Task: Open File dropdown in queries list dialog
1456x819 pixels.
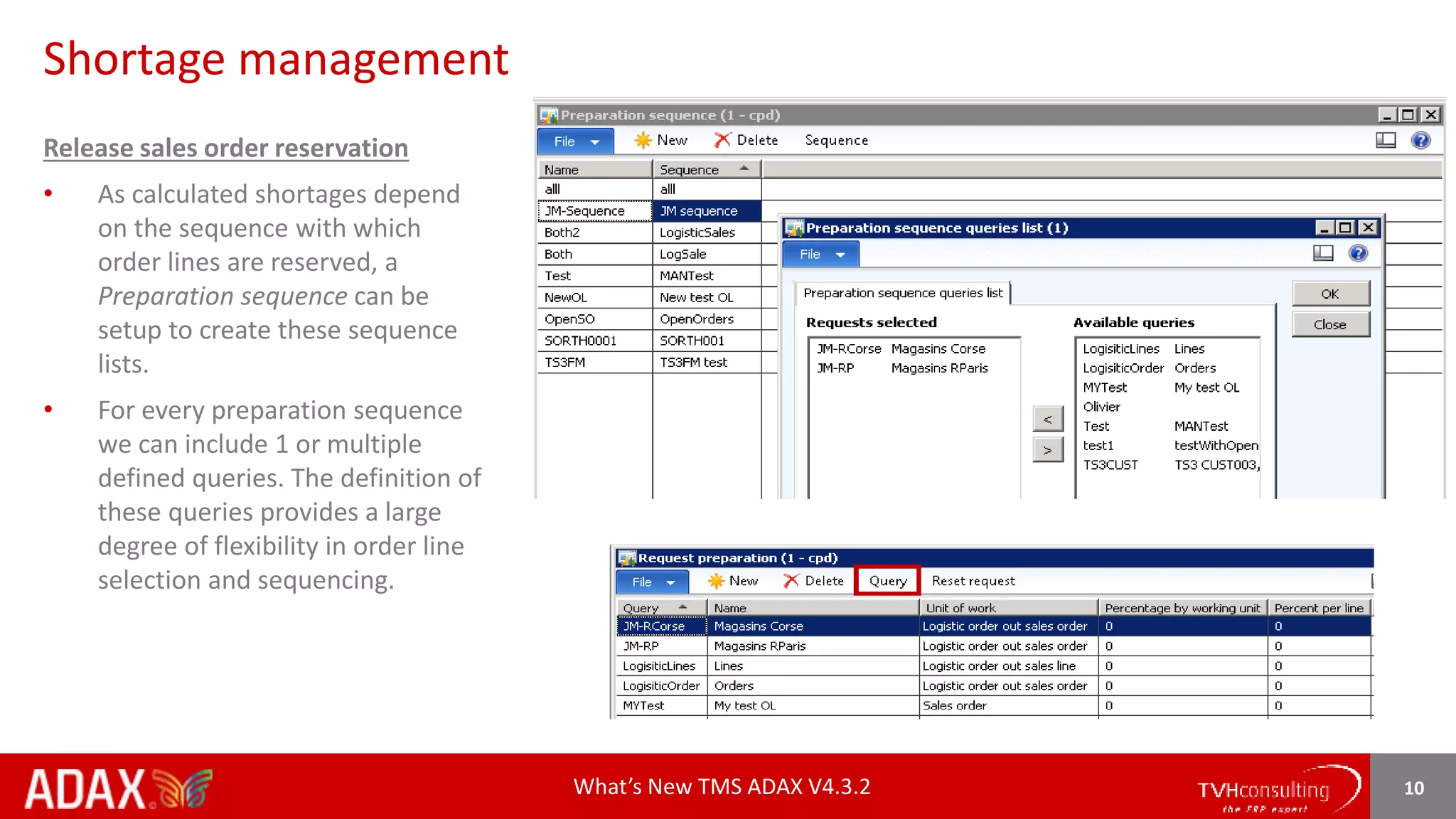Action: (820, 255)
